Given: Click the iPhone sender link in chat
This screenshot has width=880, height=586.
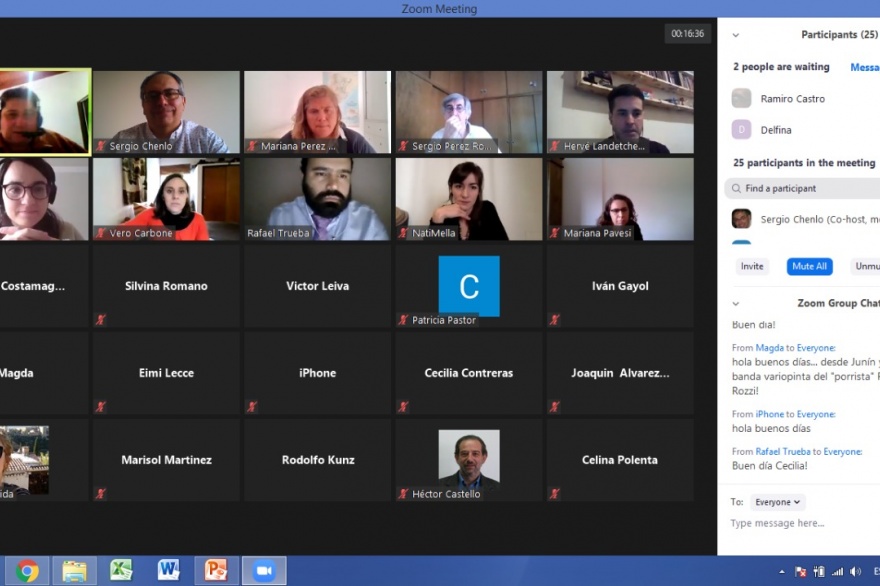Looking at the screenshot, I should point(769,414).
